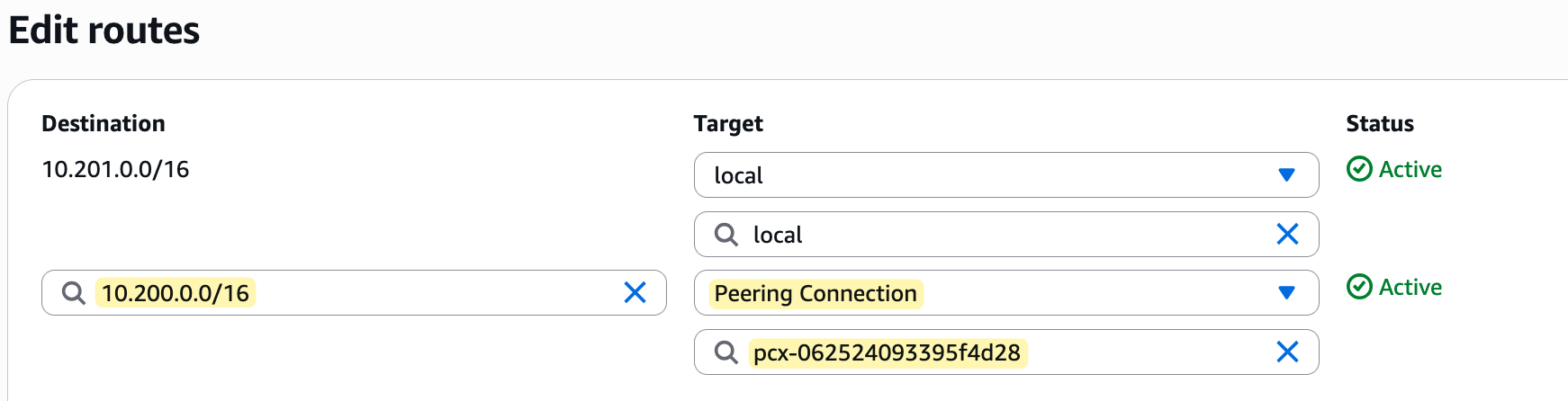The height and width of the screenshot is (401, 1568).
Task: Focus the local target search input
Action: coord(1006,235)
